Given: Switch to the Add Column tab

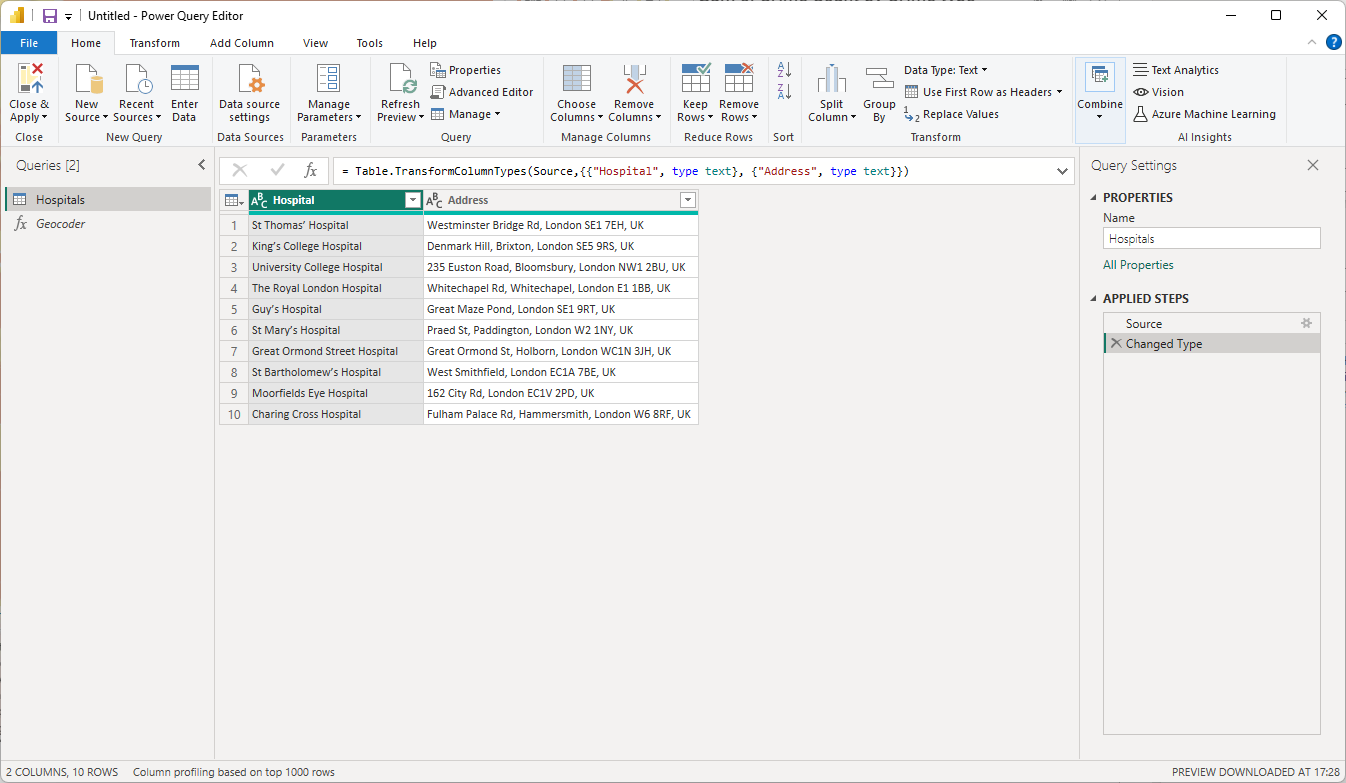Looking at the screenshot, I should [x=242, y=43].
